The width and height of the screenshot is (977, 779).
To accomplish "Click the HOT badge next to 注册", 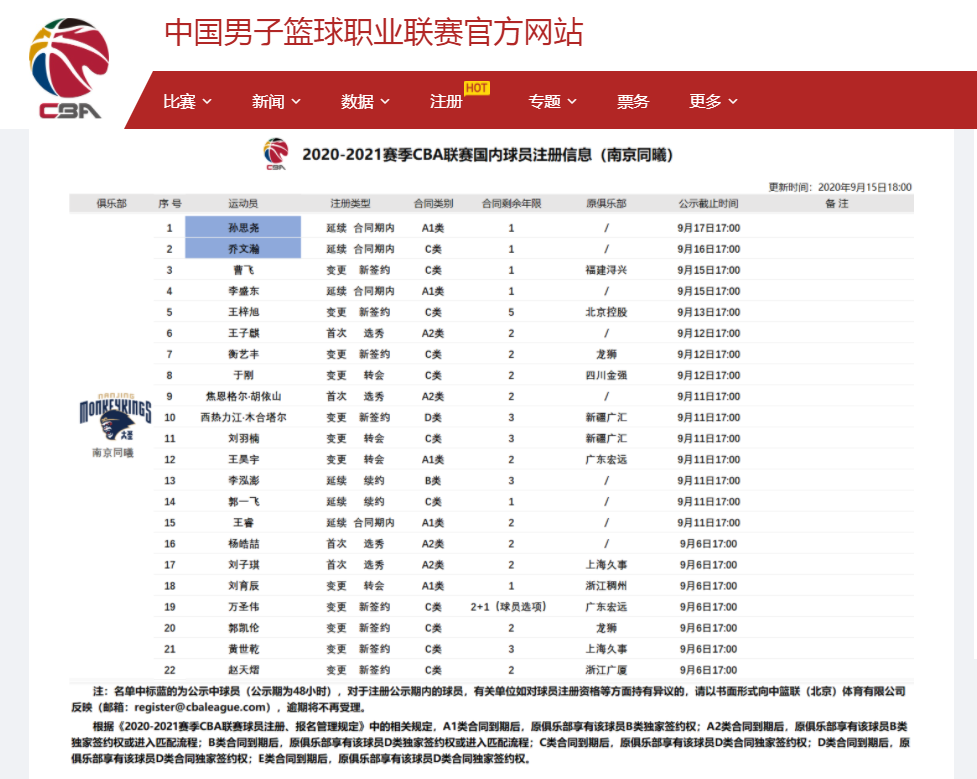I will tap(477, 88).
